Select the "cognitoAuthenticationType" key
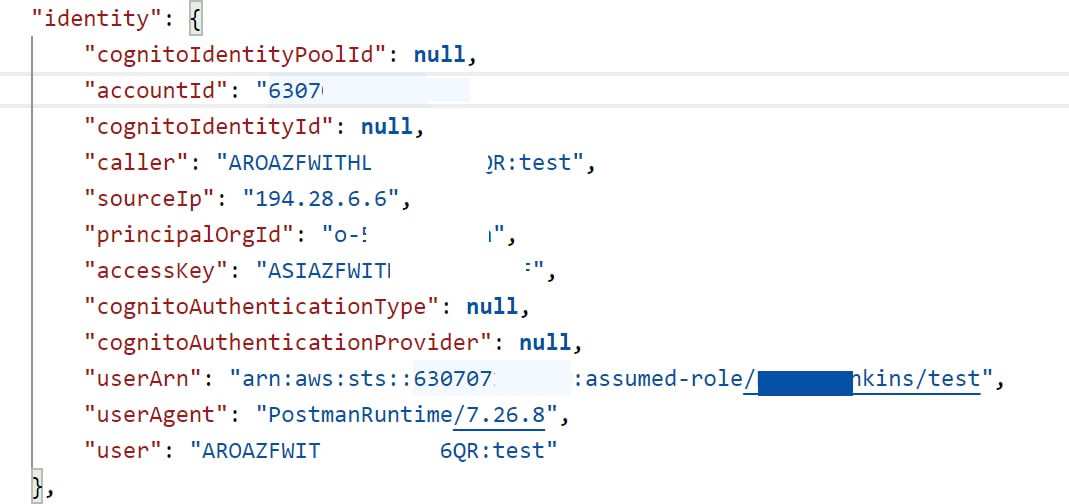The image size is (1069, 504). [x=262, y=307]
